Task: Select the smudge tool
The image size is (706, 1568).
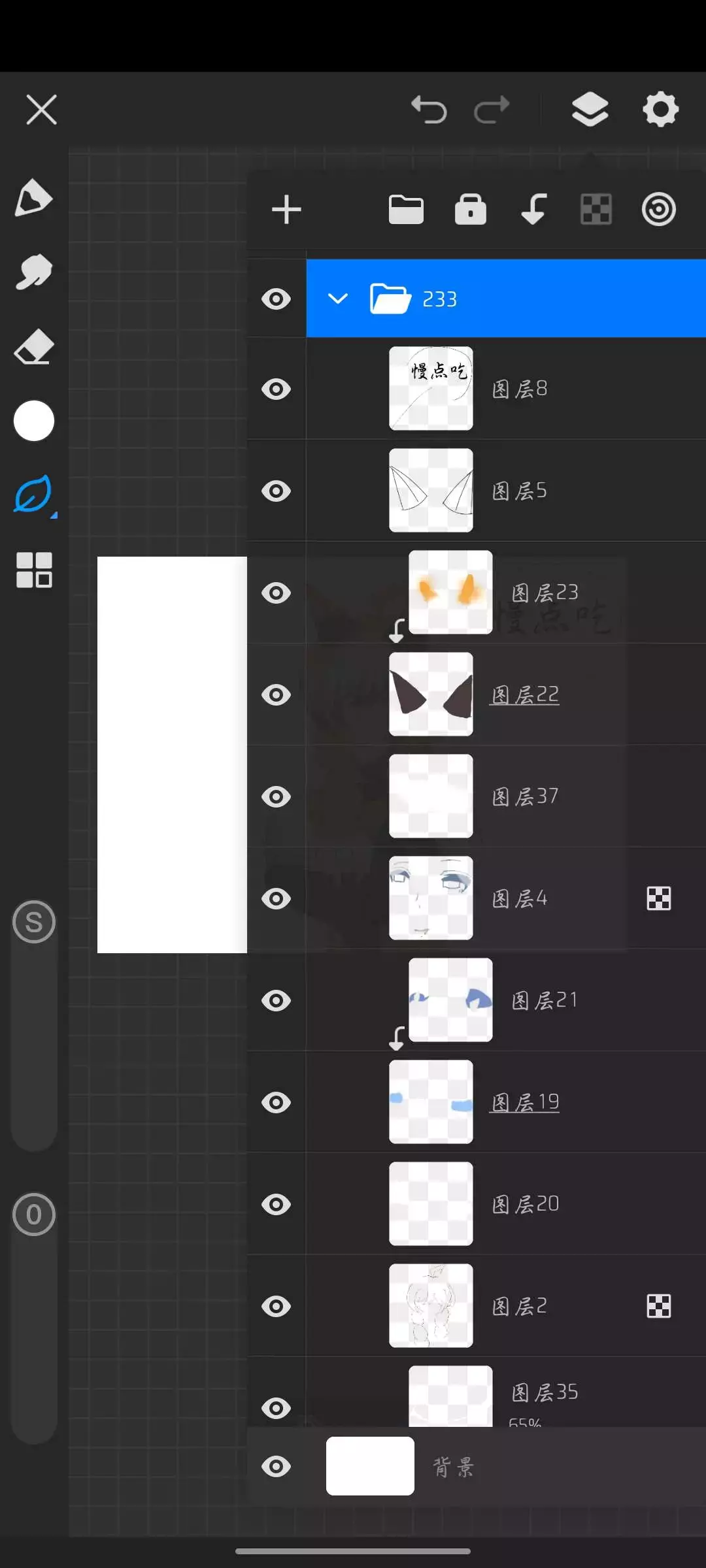Action: pyautogui.click(x=33, y=272)
